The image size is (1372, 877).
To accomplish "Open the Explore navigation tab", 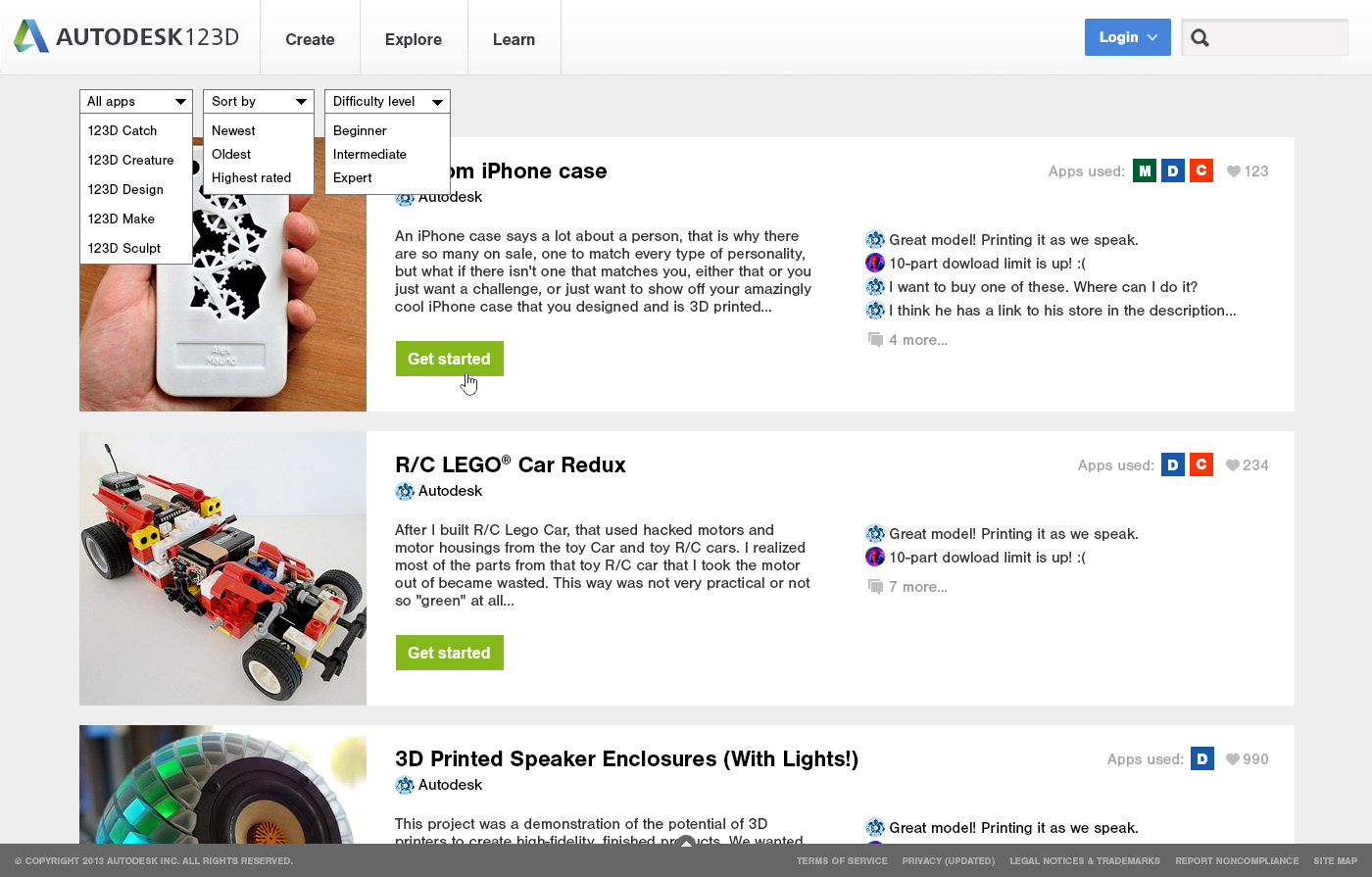I will [414, 38].
